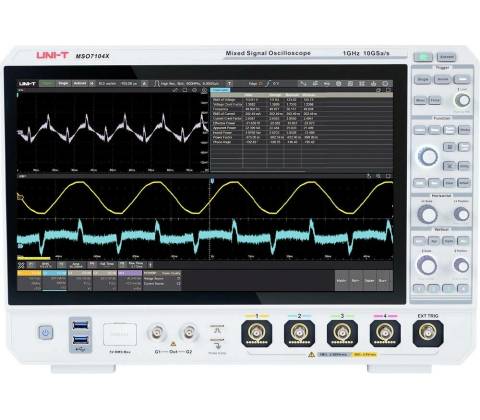Select the lower front USB port
480x420 pixels.
(80, 340)
